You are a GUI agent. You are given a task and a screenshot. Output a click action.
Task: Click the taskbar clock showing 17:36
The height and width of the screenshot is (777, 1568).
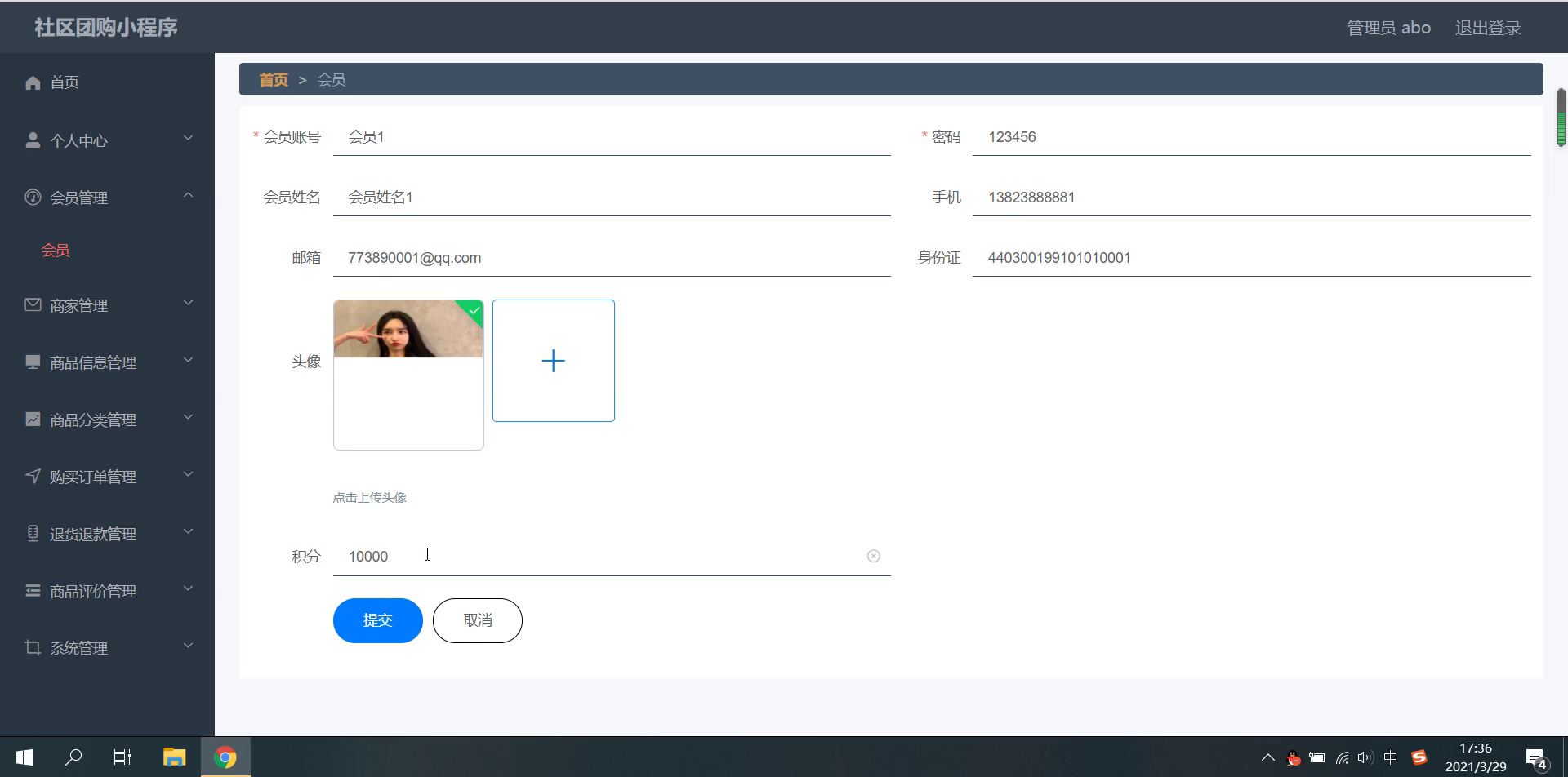[x=1476, y=757]
